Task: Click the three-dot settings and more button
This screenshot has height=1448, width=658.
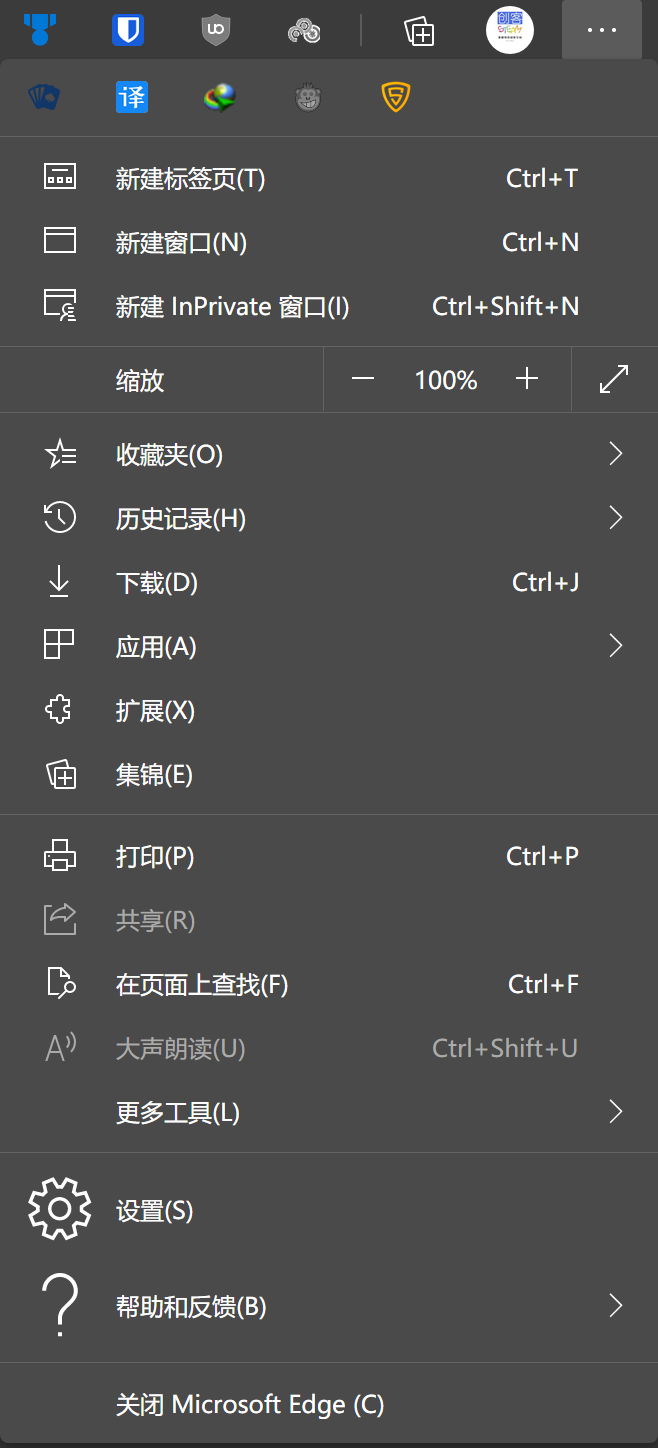Action: (x=602, y=30)
